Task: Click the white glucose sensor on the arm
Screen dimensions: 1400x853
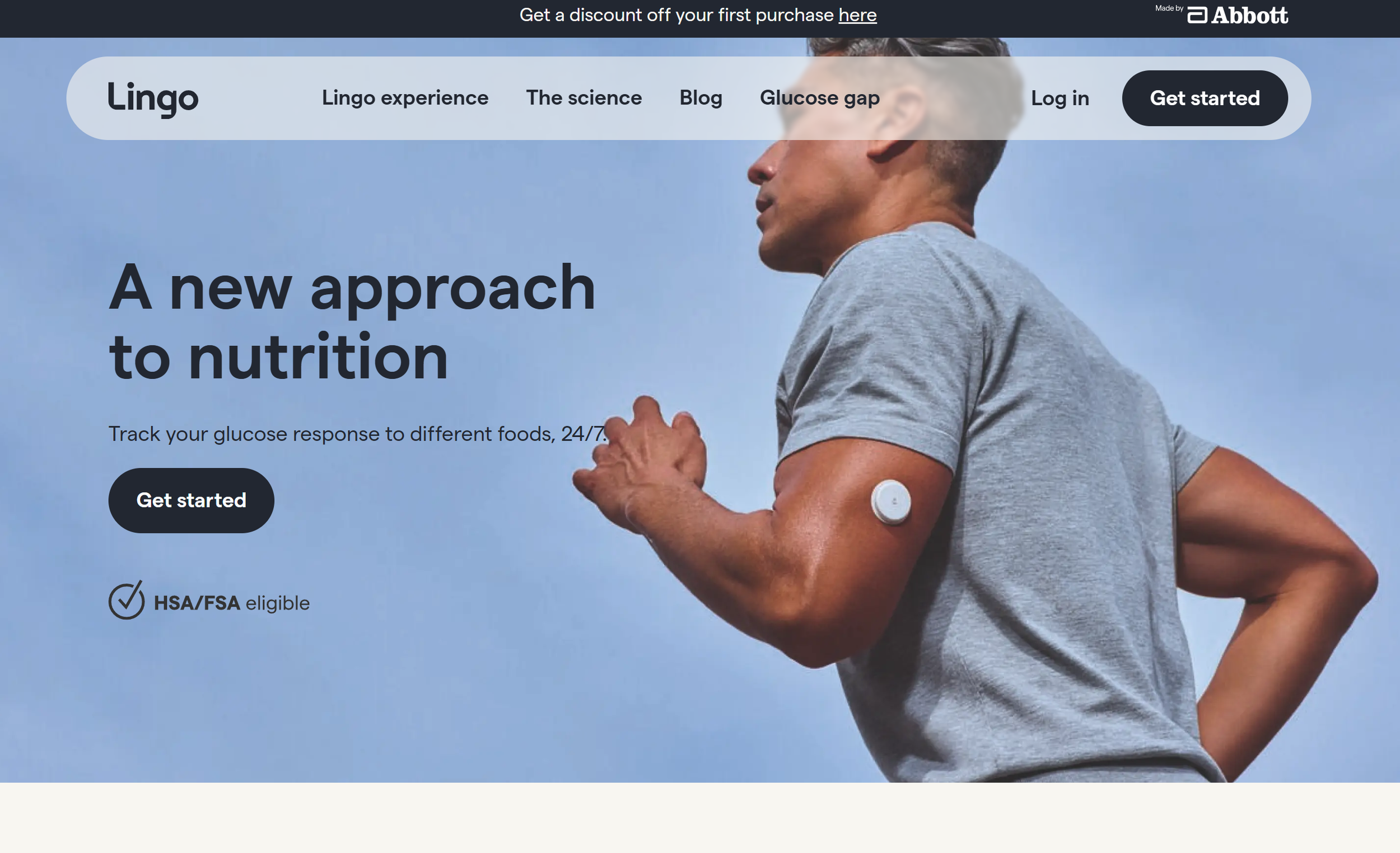Action: [x=891, y=502]
